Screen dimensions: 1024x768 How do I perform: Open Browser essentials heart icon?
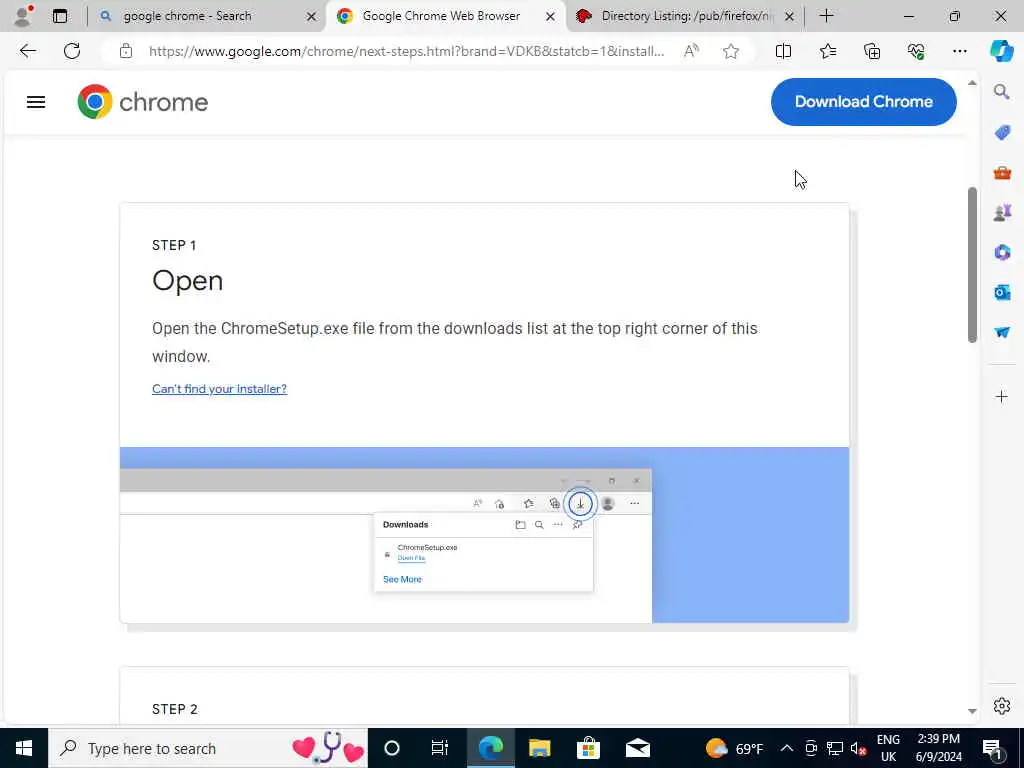click(x=916, y=51)
